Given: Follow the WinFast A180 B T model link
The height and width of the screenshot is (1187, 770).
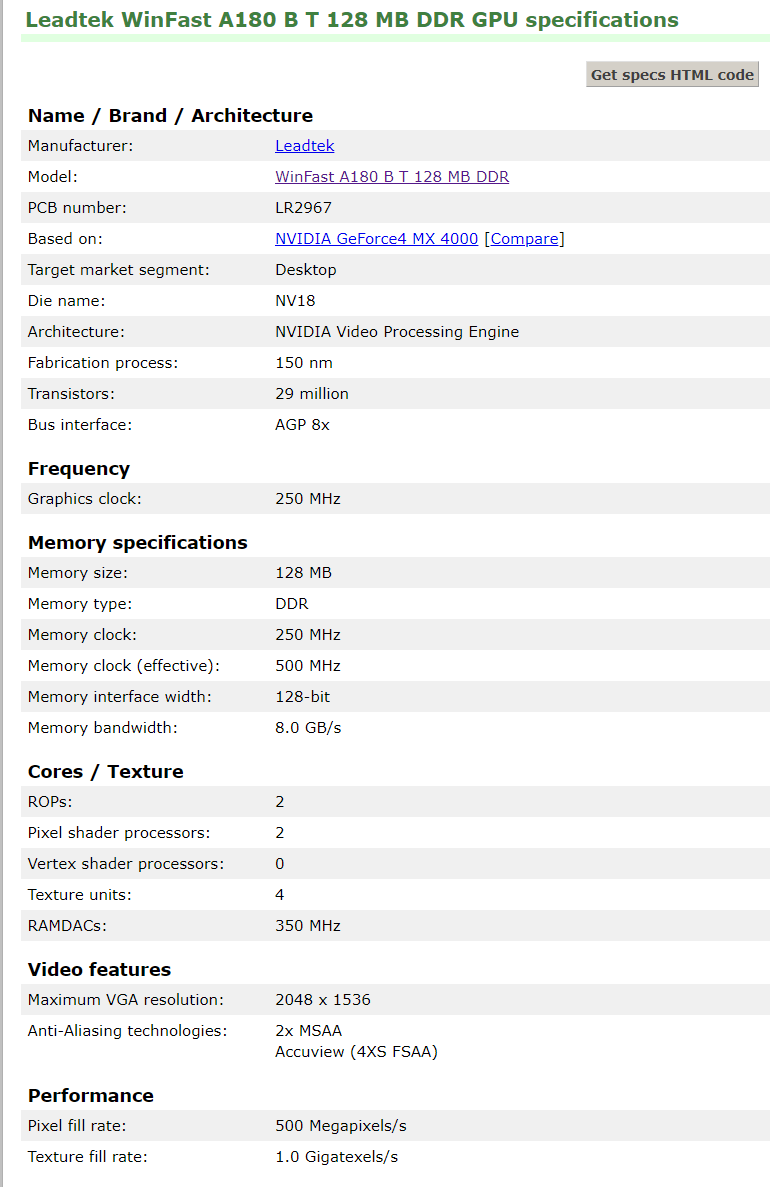Looking at the screenshot, I should pos(392,177).
